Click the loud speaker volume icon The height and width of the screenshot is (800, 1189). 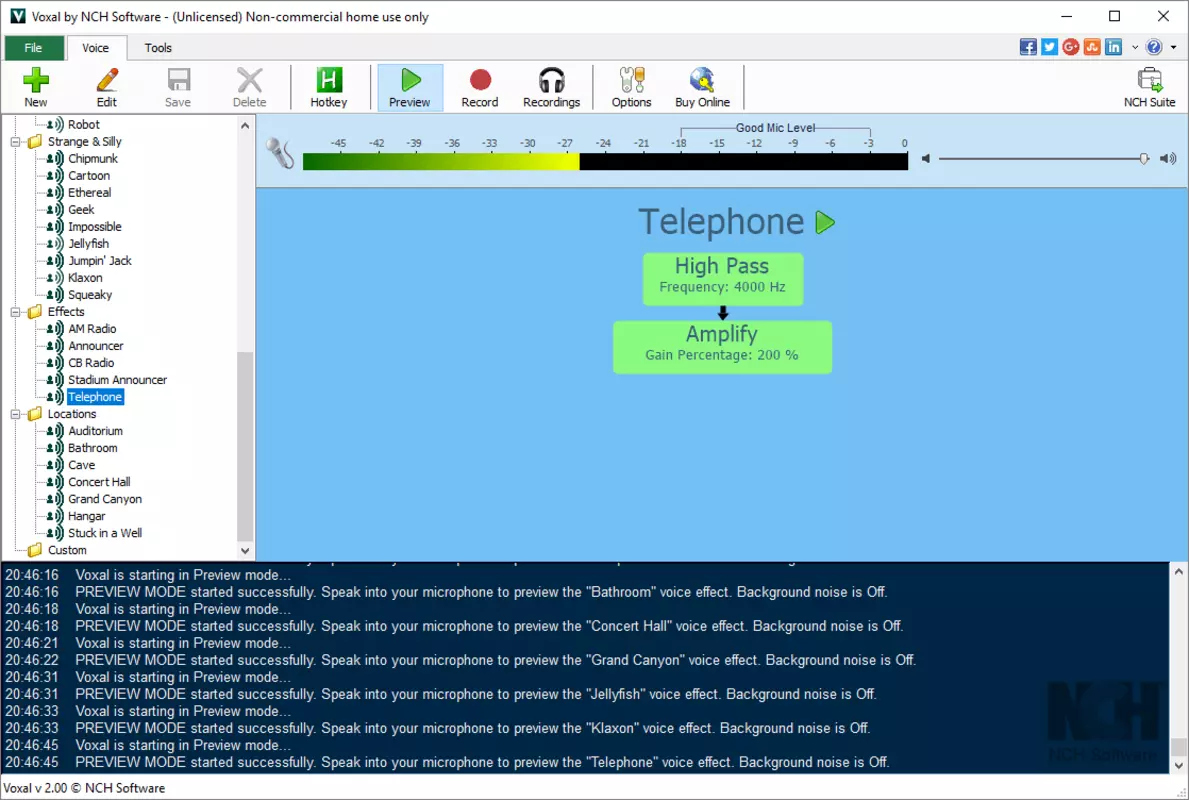click(1169, 158)
